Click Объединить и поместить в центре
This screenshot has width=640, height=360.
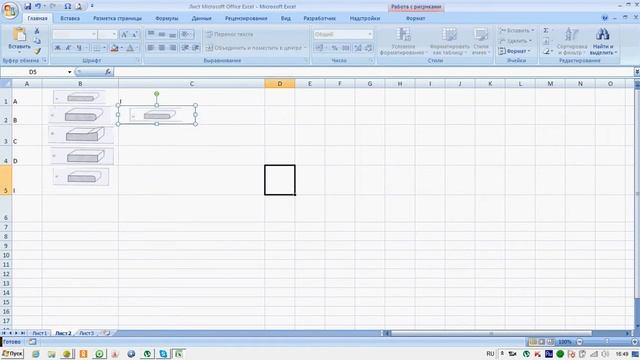256,48
